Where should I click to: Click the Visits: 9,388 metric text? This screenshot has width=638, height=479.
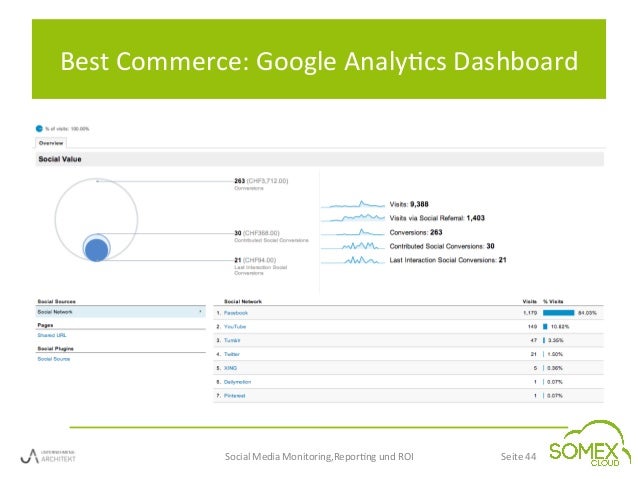pos(409,204)
